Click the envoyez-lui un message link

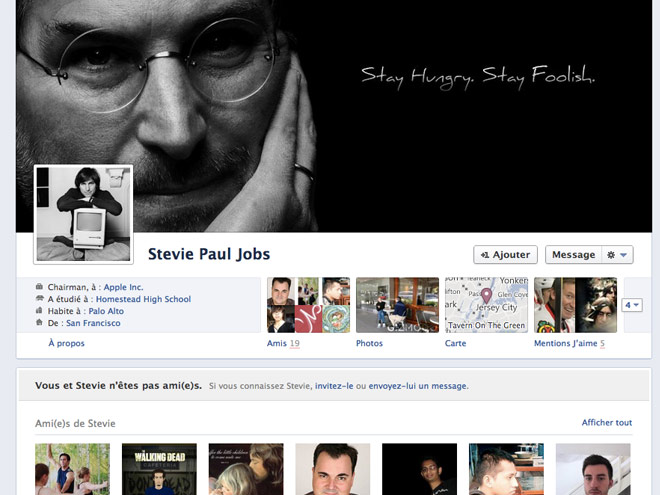(418, 386)
